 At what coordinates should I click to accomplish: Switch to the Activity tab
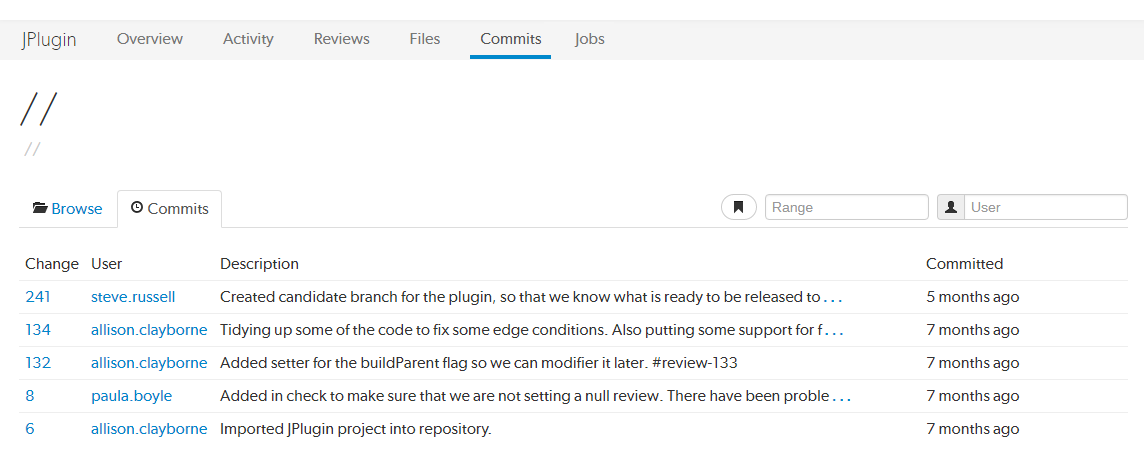(248, 39)
